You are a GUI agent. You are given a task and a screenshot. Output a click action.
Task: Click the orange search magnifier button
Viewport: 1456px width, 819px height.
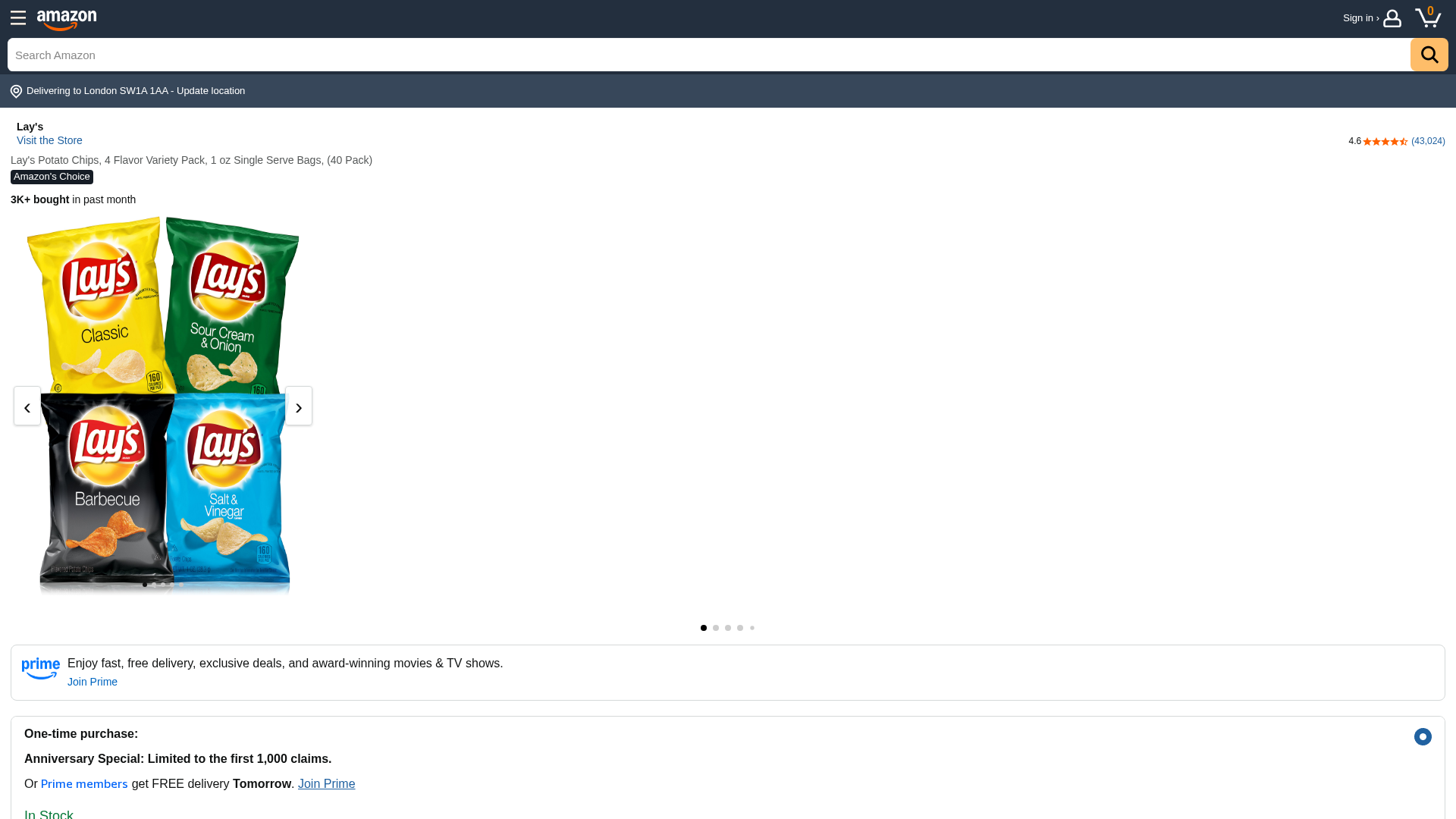coord(1429,55)
